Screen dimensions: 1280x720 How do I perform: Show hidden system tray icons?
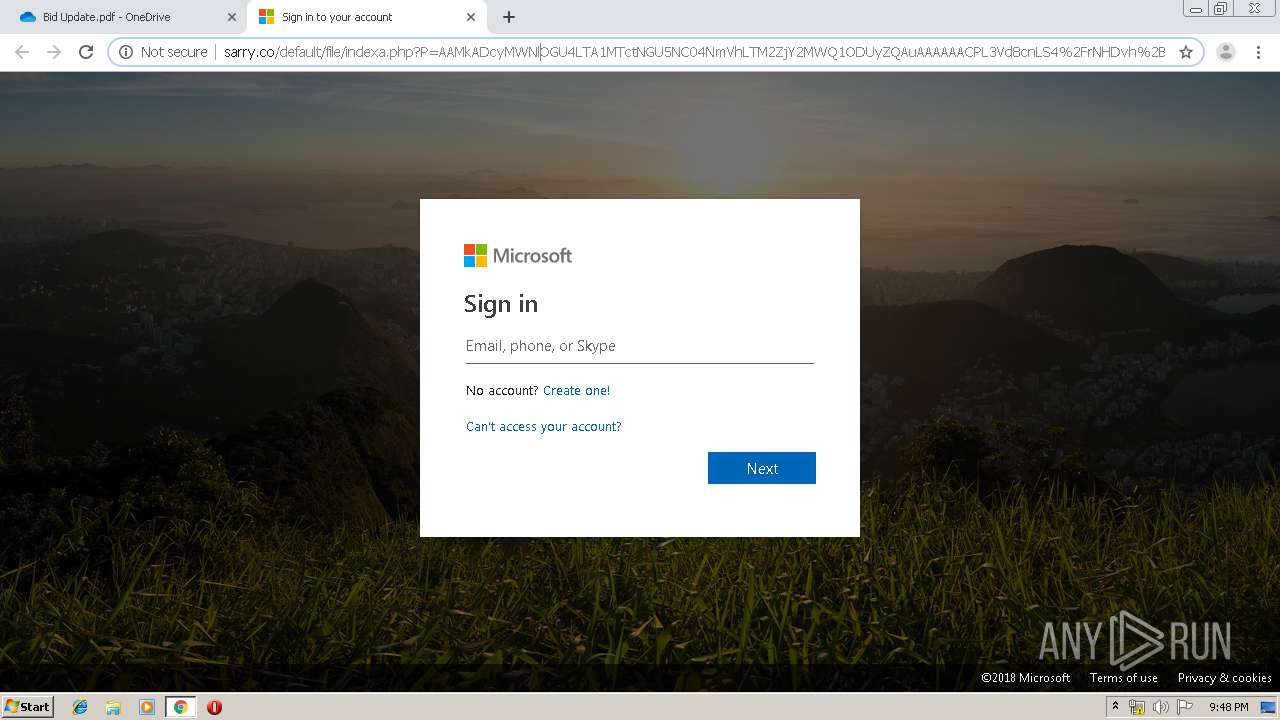coord(1116,707)
